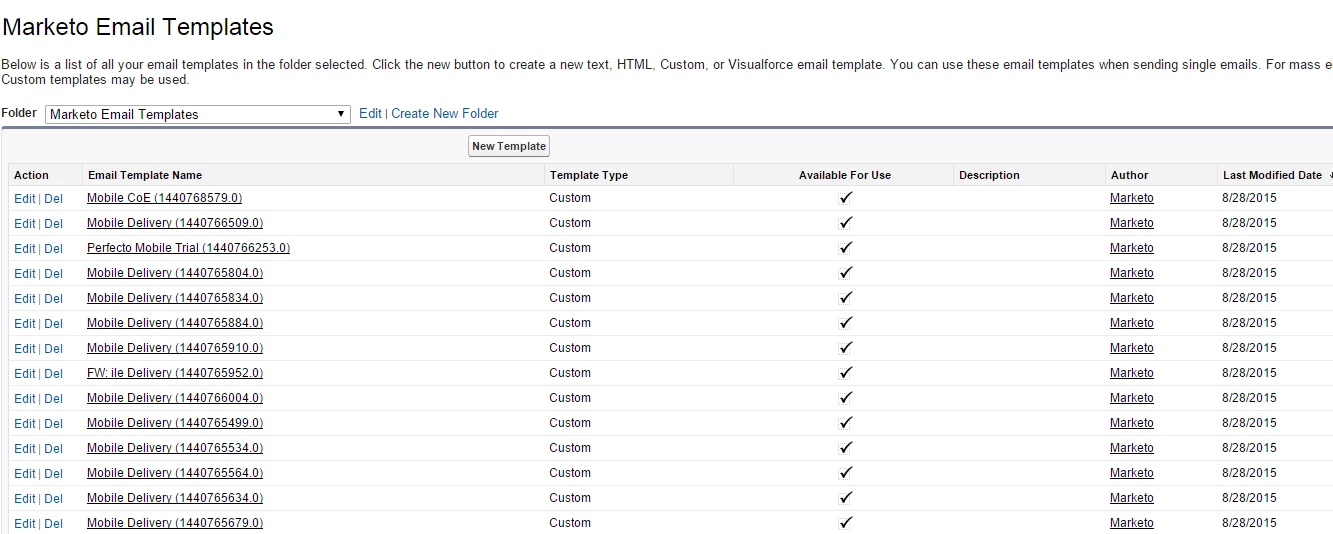The image size is (1333, 534).
Task: Open Marketo author link in Mobile CoE row
Action: [x=1131, y=198]
